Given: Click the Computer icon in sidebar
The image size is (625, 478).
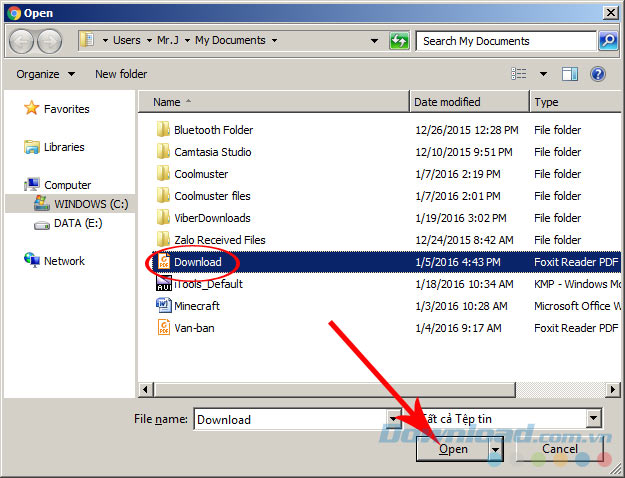Looking at the screenshot, I should pyautogui.click(x=31, y=185).
